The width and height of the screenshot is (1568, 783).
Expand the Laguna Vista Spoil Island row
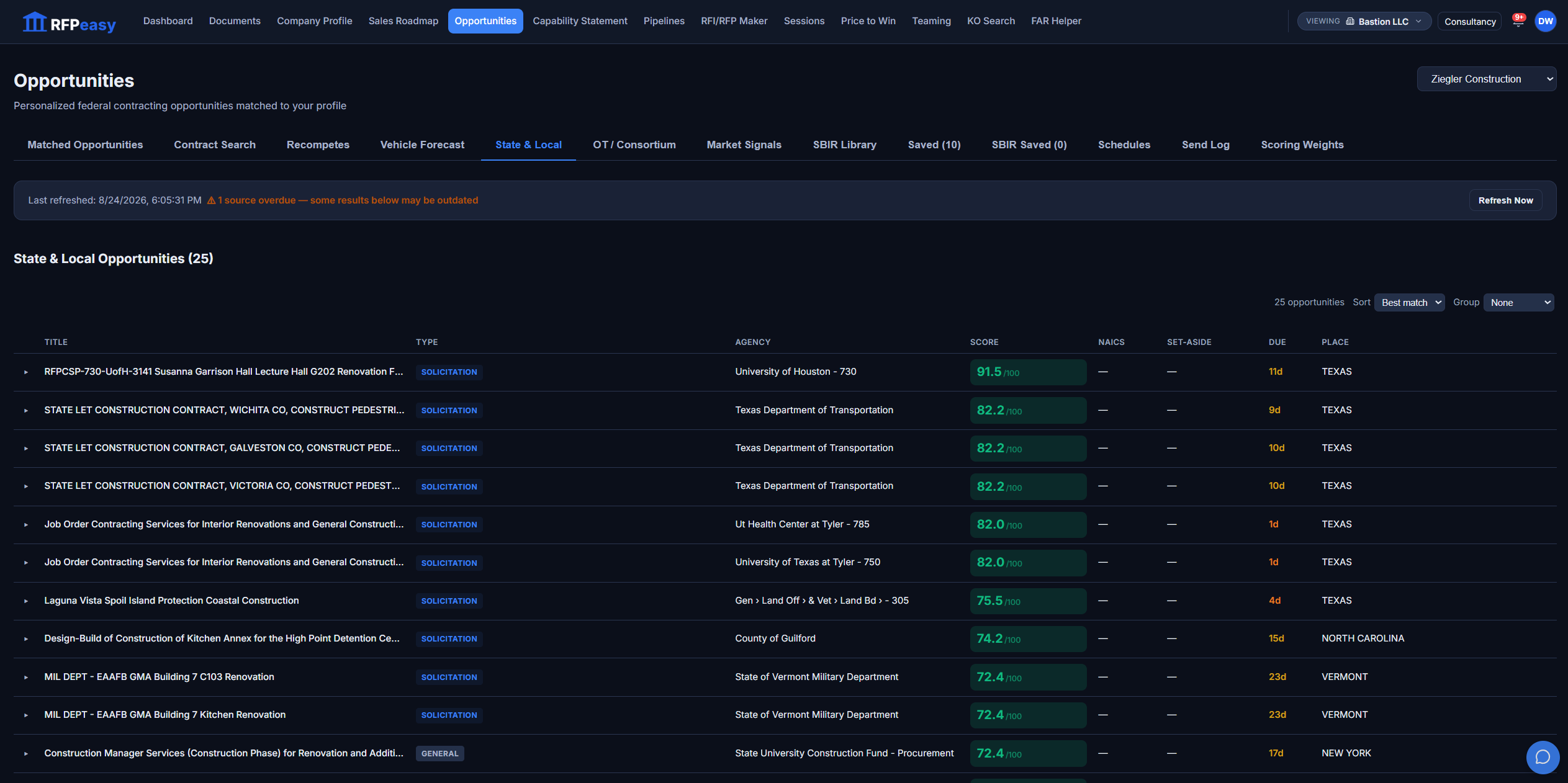click(x=26, y=601)
